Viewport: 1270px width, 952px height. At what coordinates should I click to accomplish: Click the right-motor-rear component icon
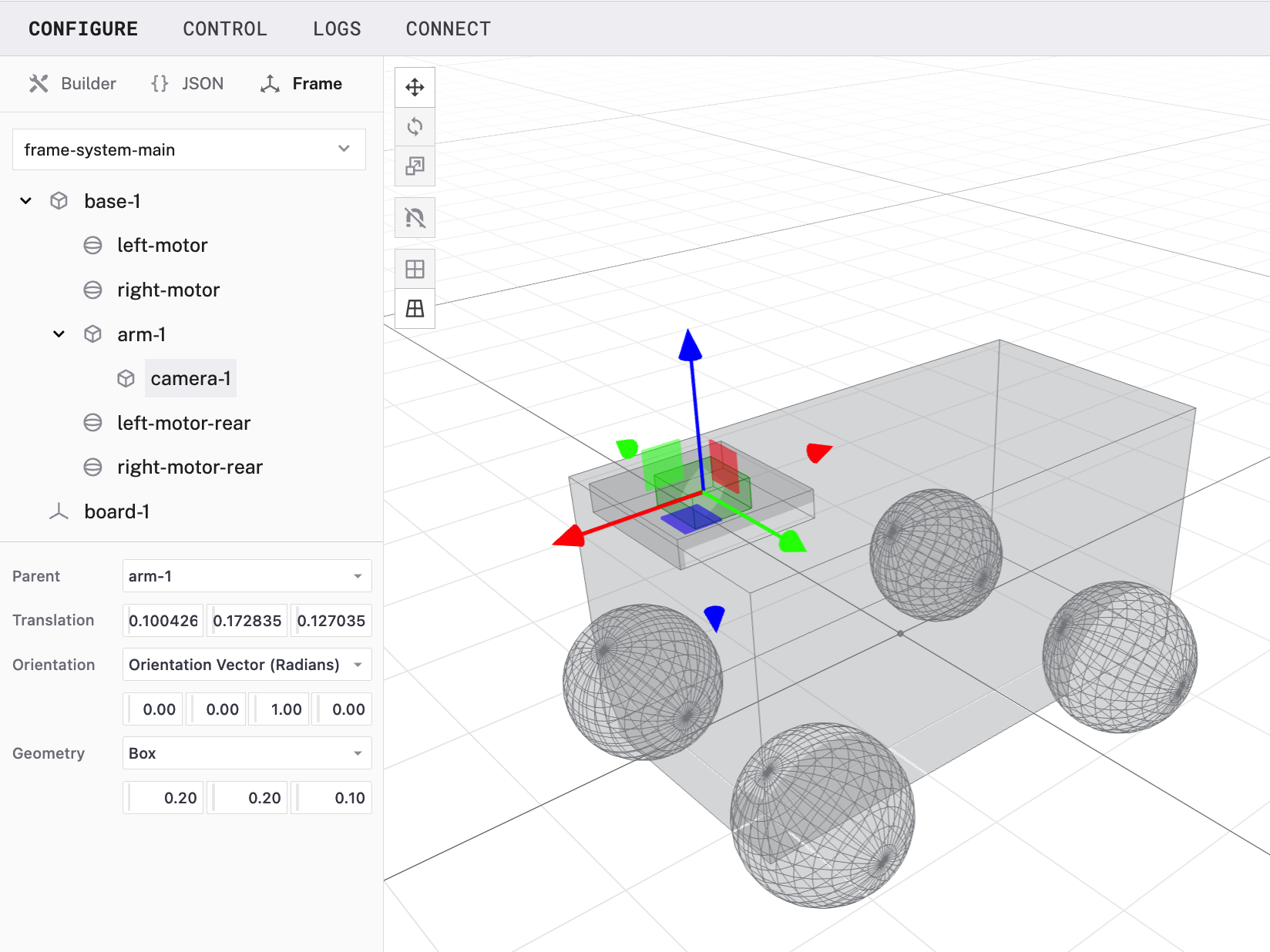(92, 468)
